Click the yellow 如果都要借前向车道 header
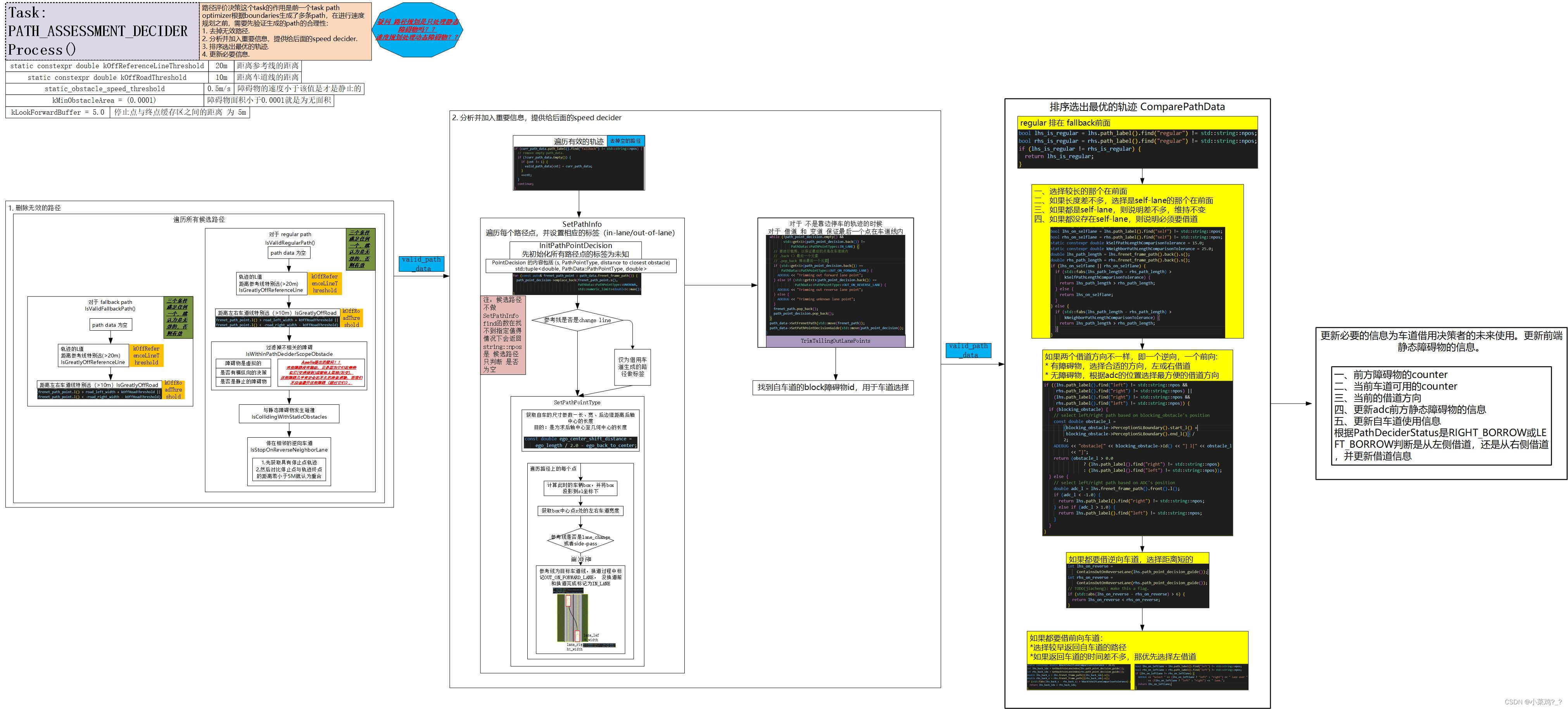Screen dimensions: 1568x709 1137,647
